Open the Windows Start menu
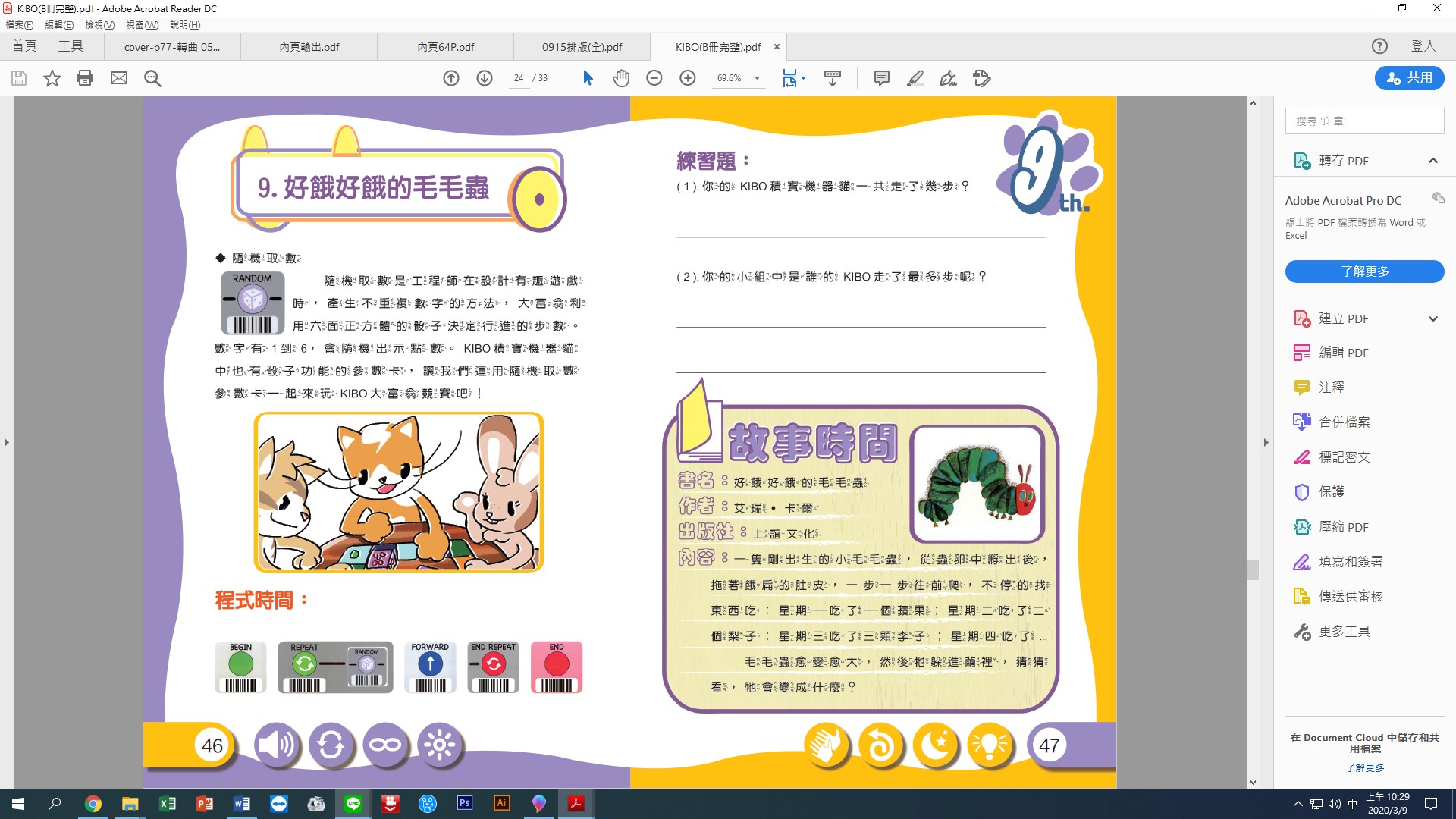1456x819 pixels. click(x=18, y=804)
